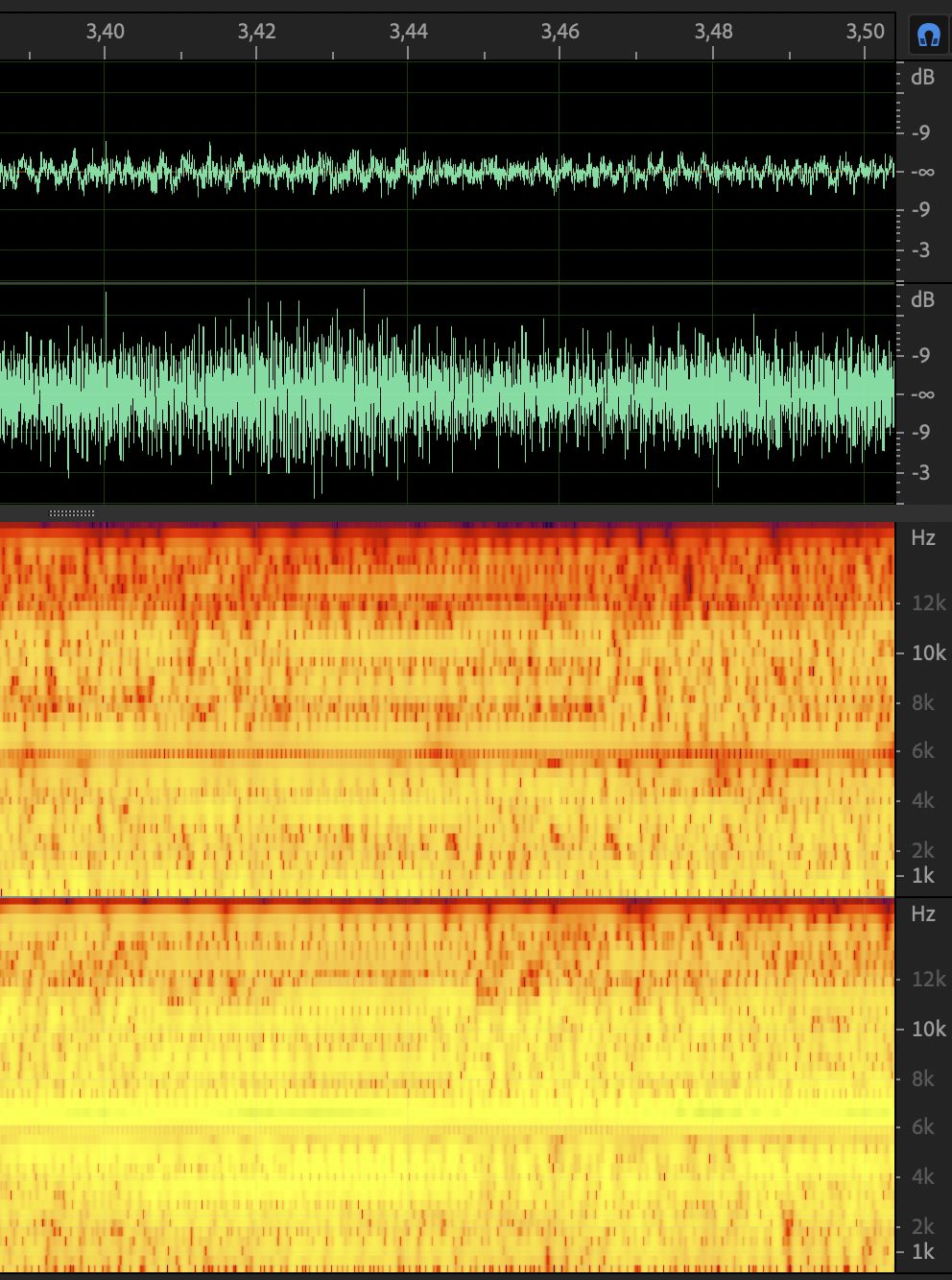Jump to 3,44 on the time ruler
This screenshot has height=1280, width=952.
408,32
